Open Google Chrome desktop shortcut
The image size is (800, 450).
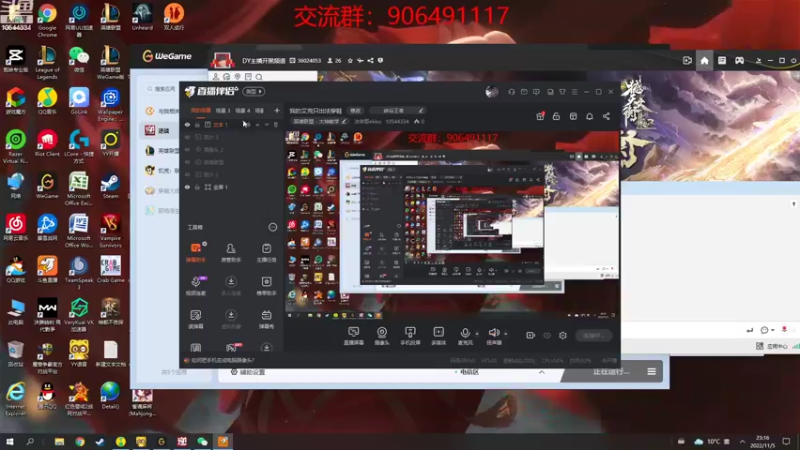click(x=47, y=20)
